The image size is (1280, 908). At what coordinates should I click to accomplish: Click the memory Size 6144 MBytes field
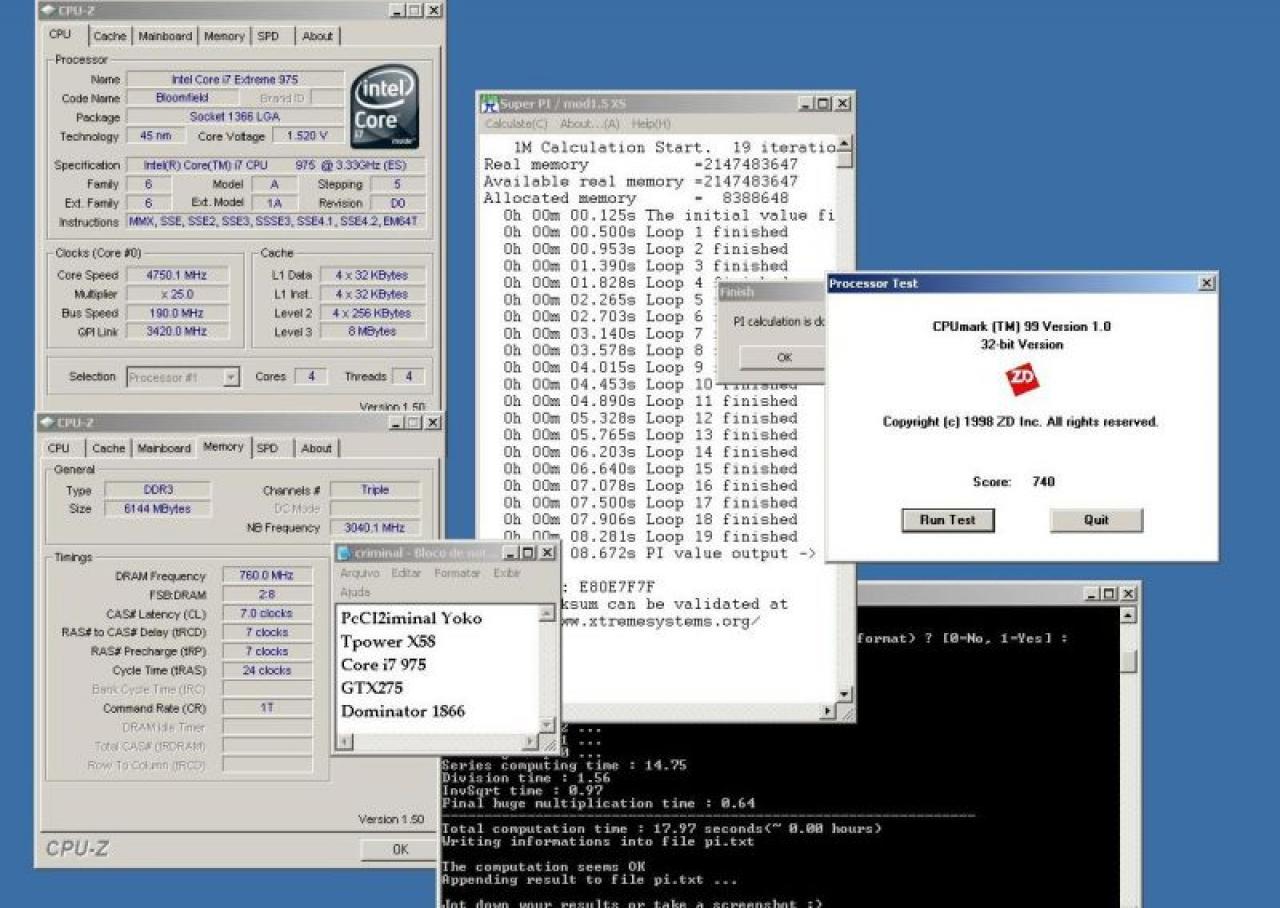pyautogui.click(x=158, y=509)
